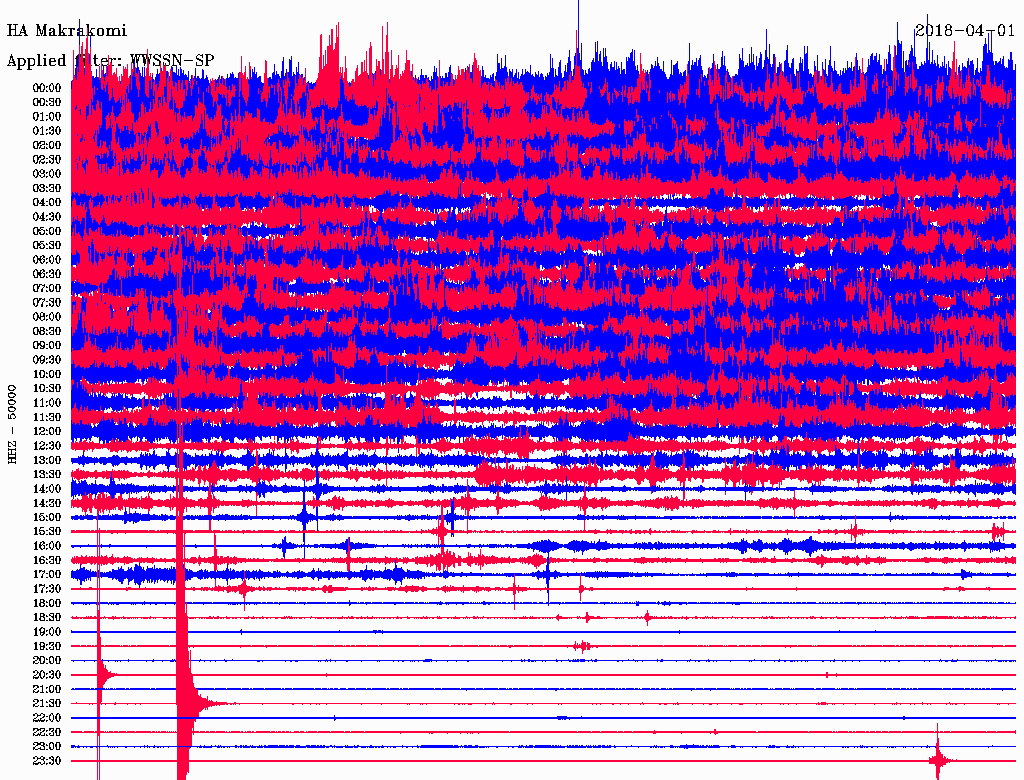Click the 11:30 time label
Screen dimensions: 1024x780
click(x=47, y=417)
